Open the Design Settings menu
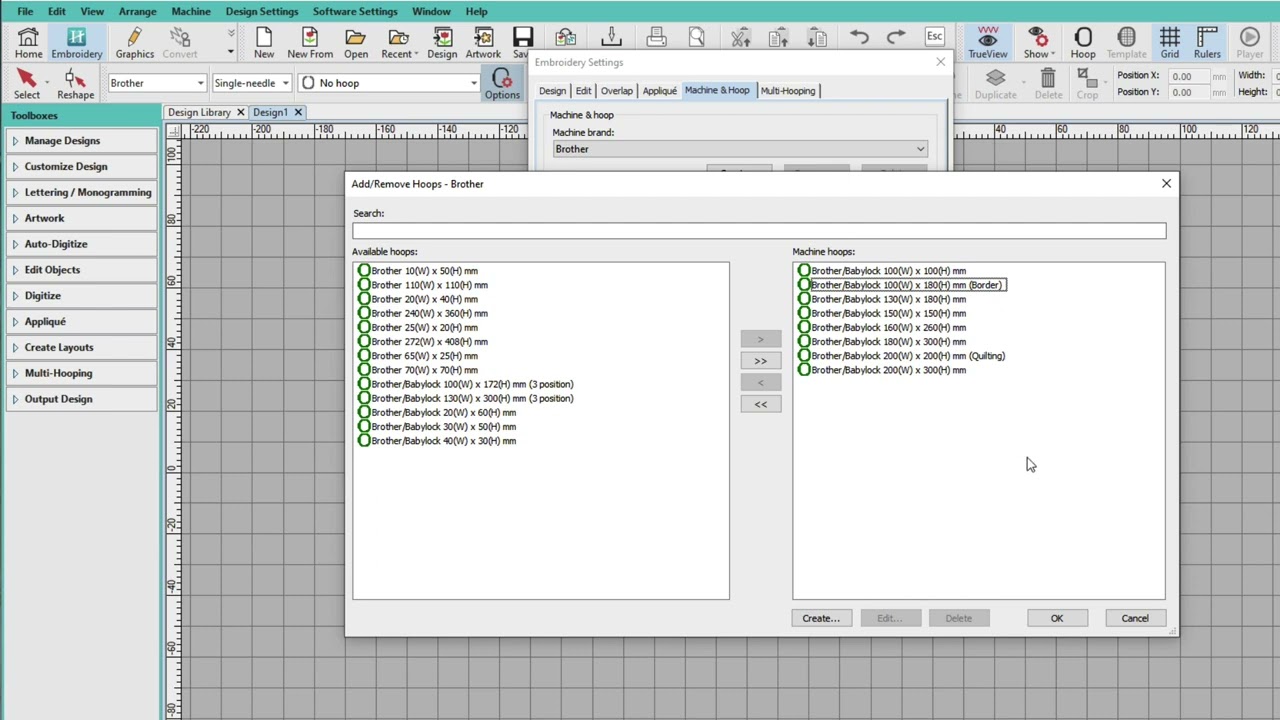The image size is (1280, 720). [x=262, y=12]
